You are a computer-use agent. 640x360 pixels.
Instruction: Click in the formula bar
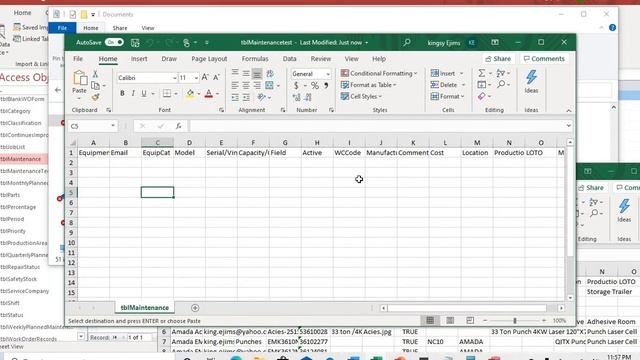[x=377, y=126]
